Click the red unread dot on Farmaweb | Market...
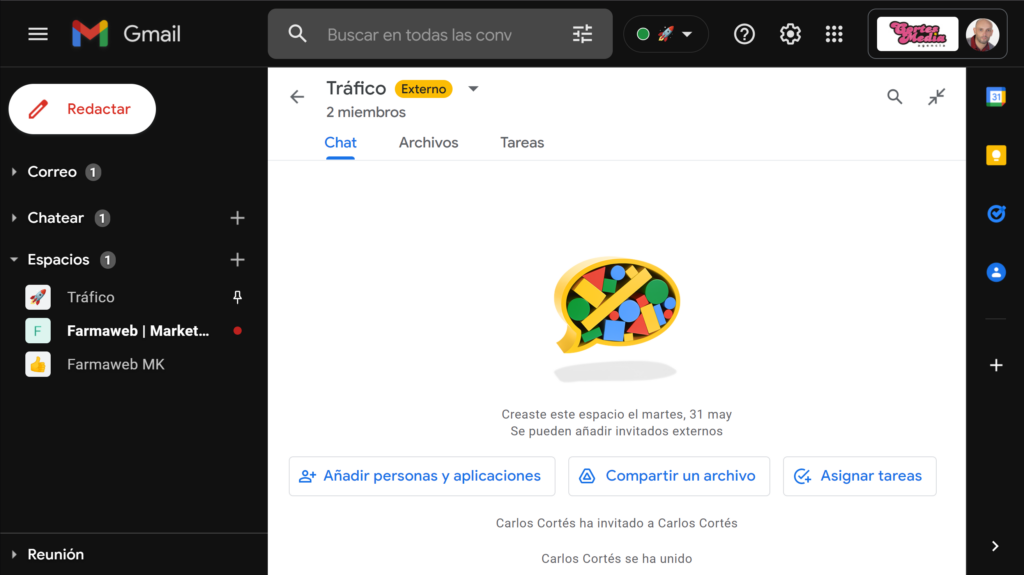This screenshot has height=575, width=1024. (238, 331)
